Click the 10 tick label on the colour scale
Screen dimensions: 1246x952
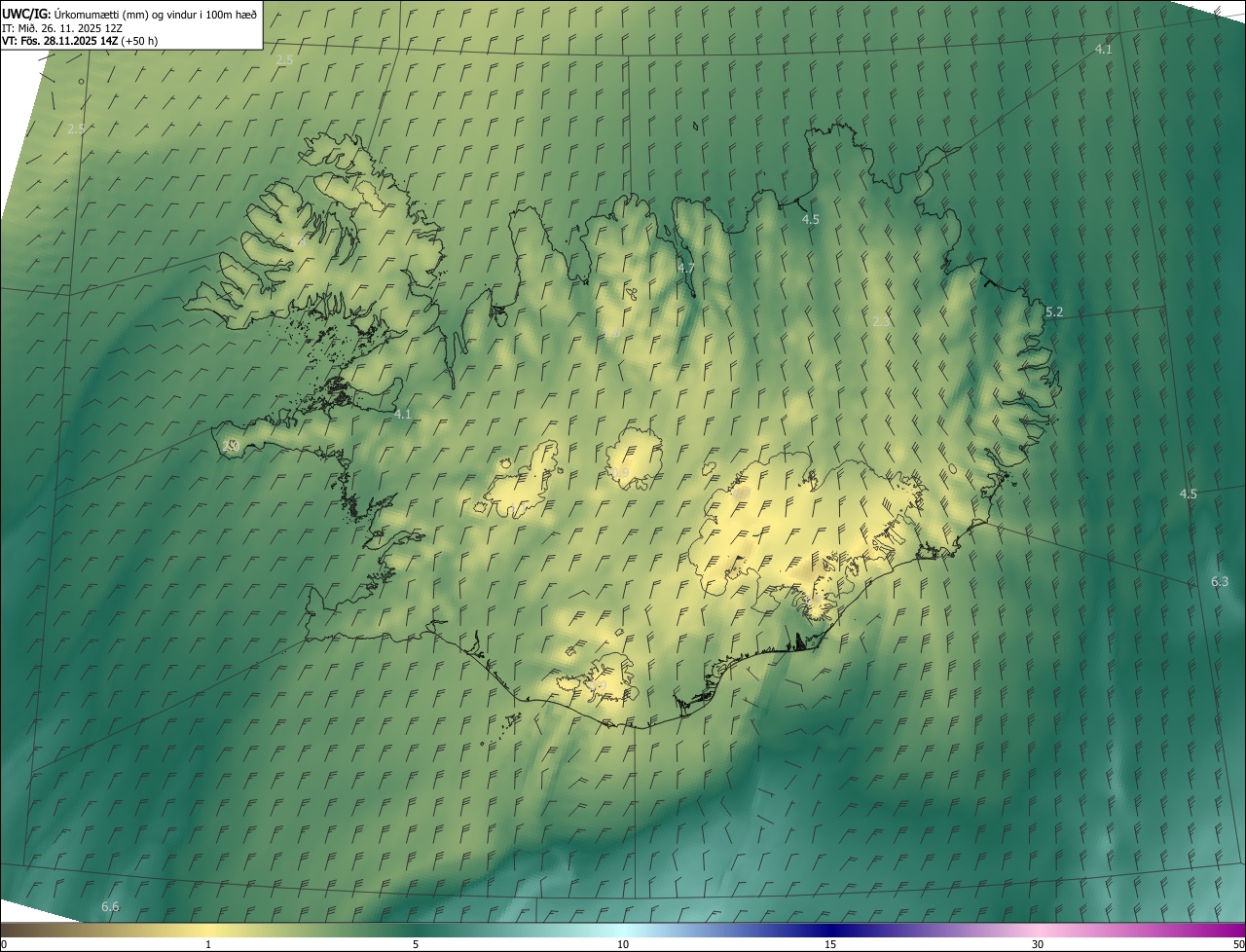(623, 944)
